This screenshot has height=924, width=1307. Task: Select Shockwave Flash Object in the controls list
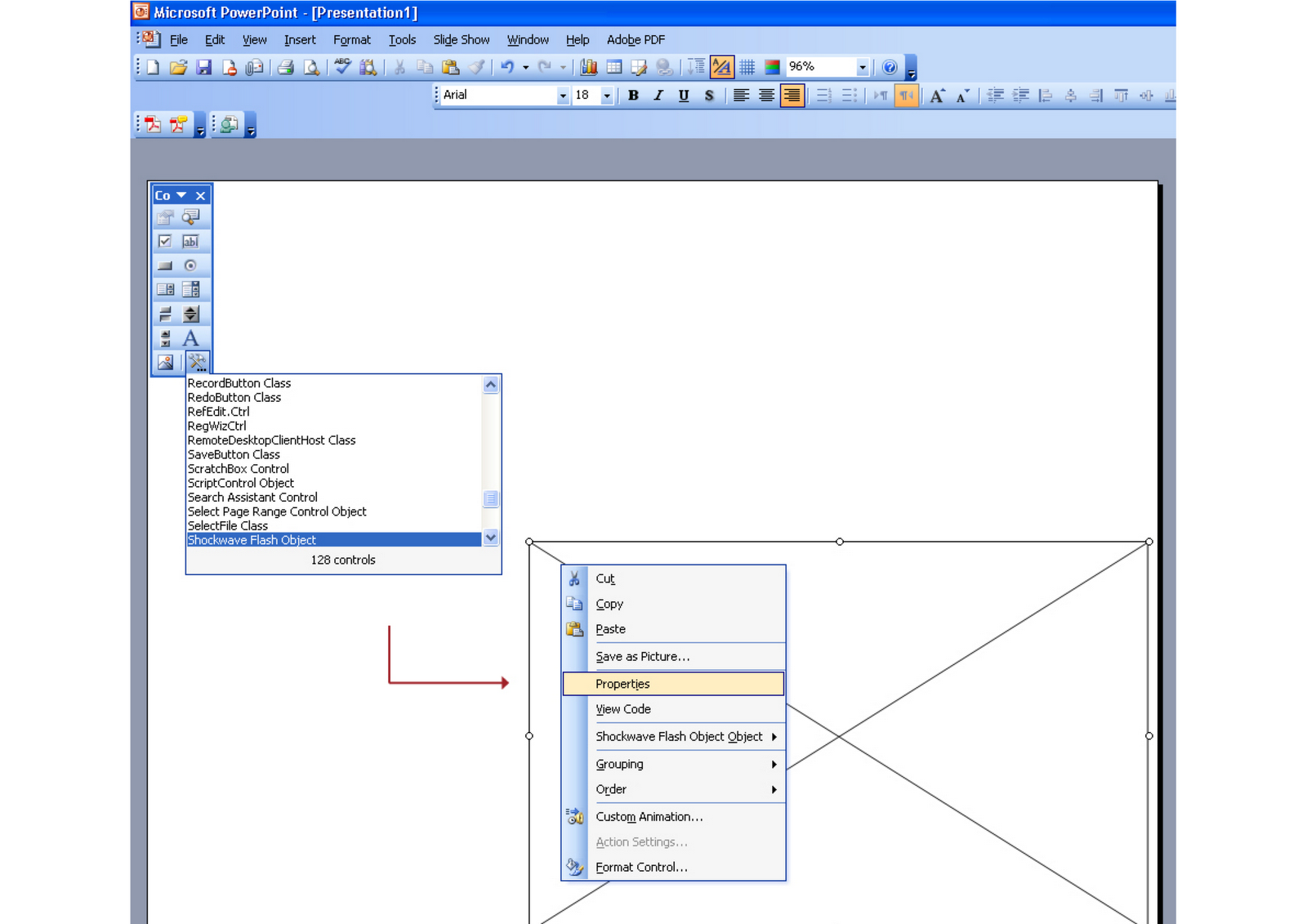tap(334, 540)
